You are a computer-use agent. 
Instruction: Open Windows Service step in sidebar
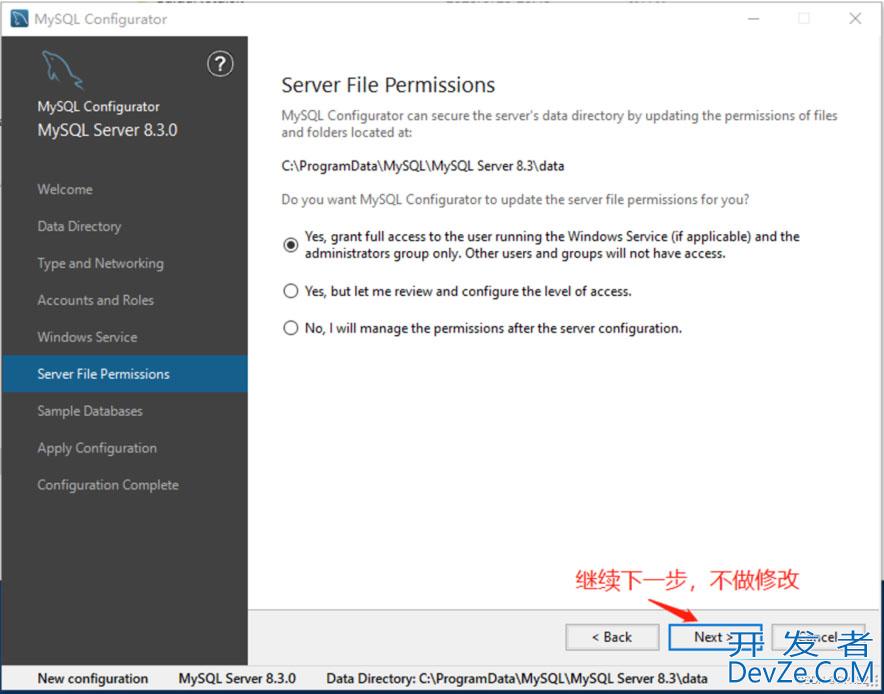tap(87, 337)
